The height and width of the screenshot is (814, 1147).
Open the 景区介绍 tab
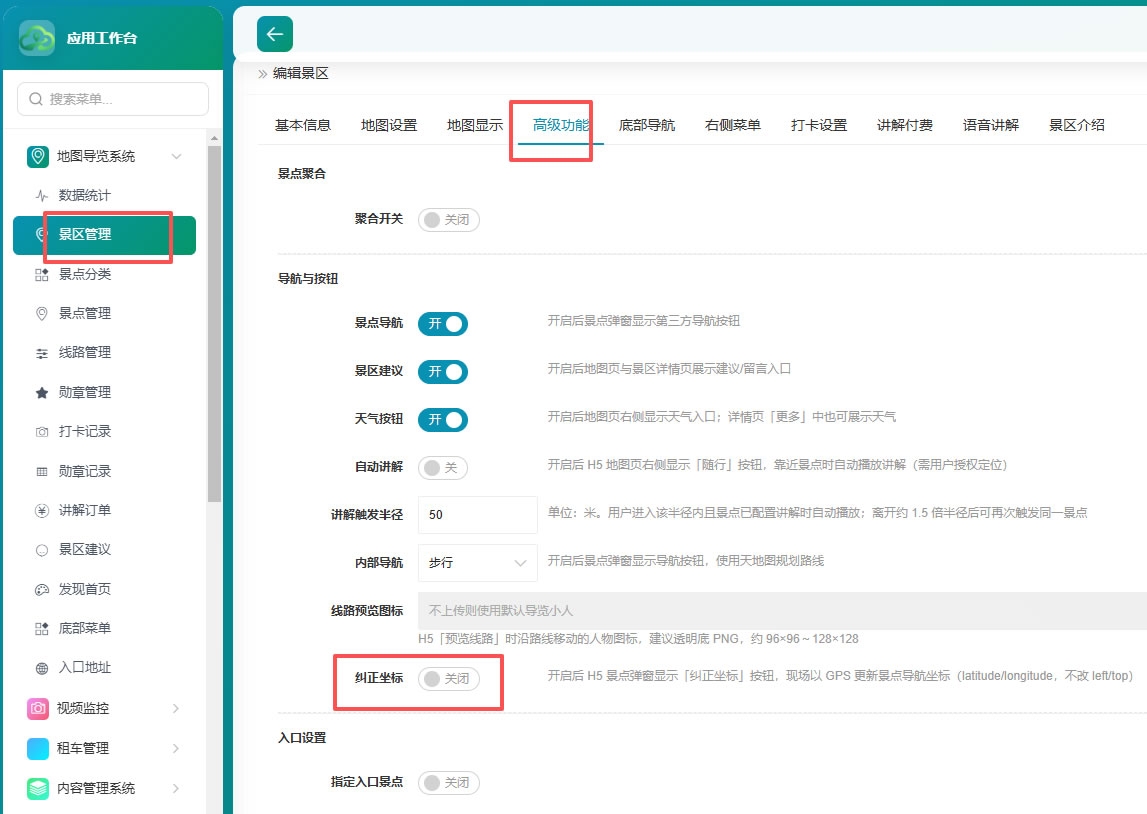[x=1077, y=125]
